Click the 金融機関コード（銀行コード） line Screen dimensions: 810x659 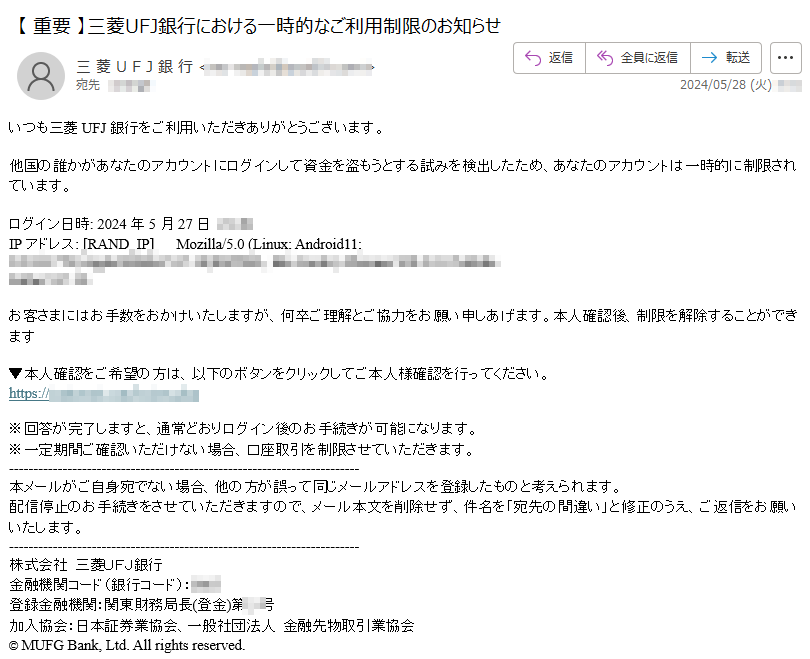coord(115,585)
